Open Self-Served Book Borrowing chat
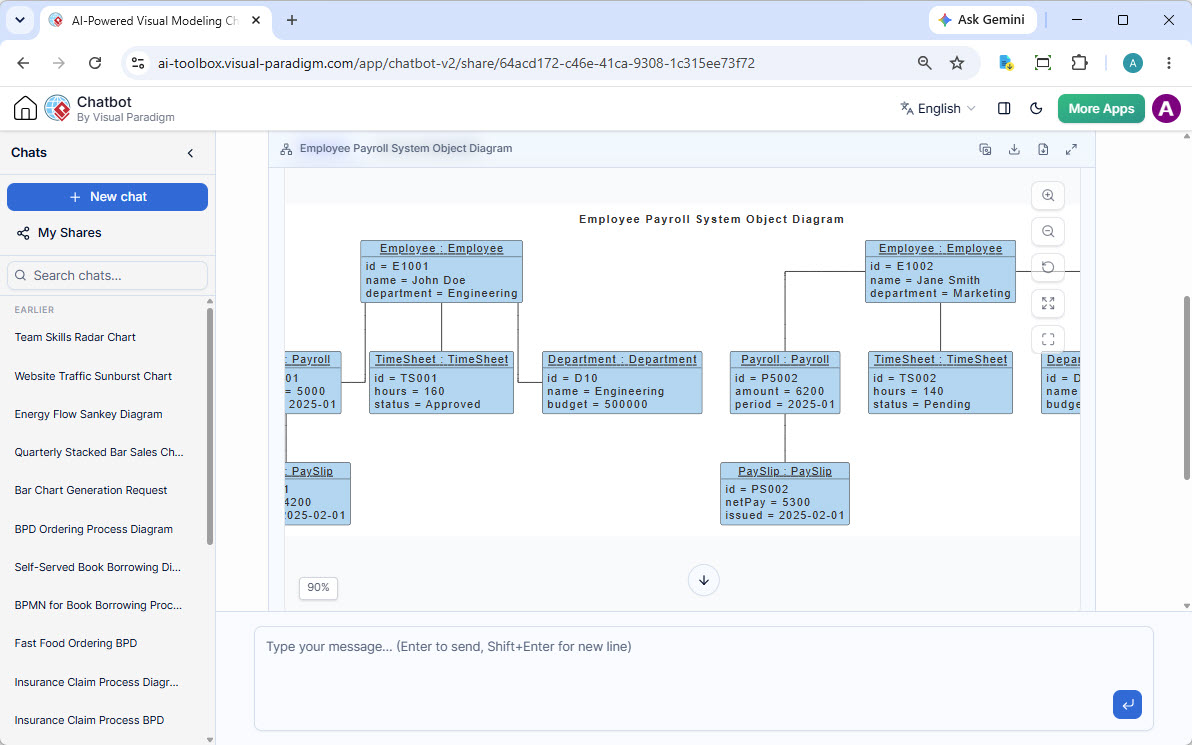The height and width of the screenshot is (745, 1192). 97,567
